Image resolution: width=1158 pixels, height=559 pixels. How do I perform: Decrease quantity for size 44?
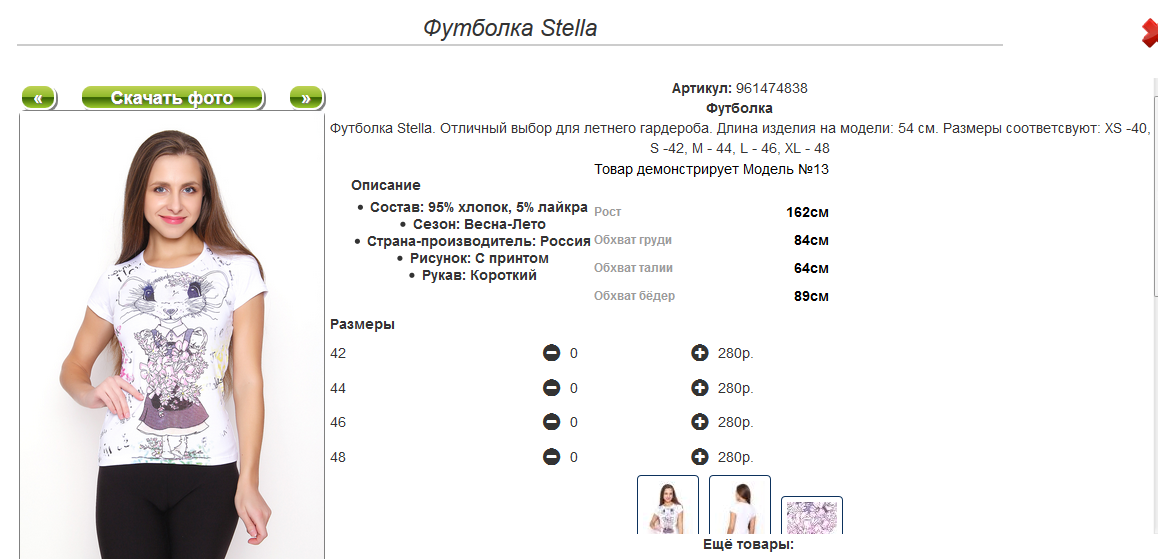pyautogui.click(x=551, y=388)
